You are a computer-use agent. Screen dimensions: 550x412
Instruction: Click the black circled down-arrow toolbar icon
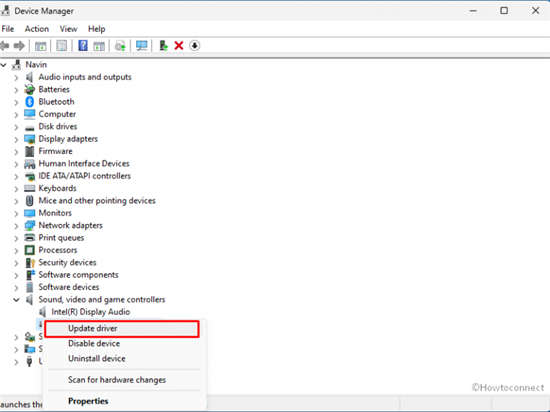coord(195,46)
